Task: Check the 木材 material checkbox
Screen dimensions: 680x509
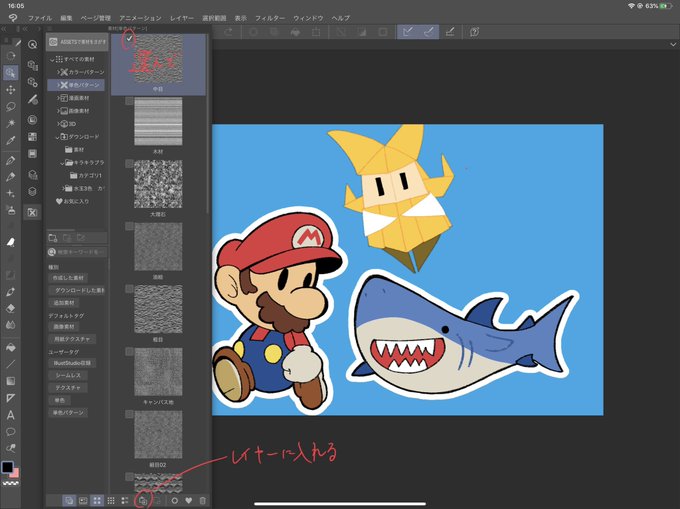Action: pyautogui.click(x=129, y=101)
